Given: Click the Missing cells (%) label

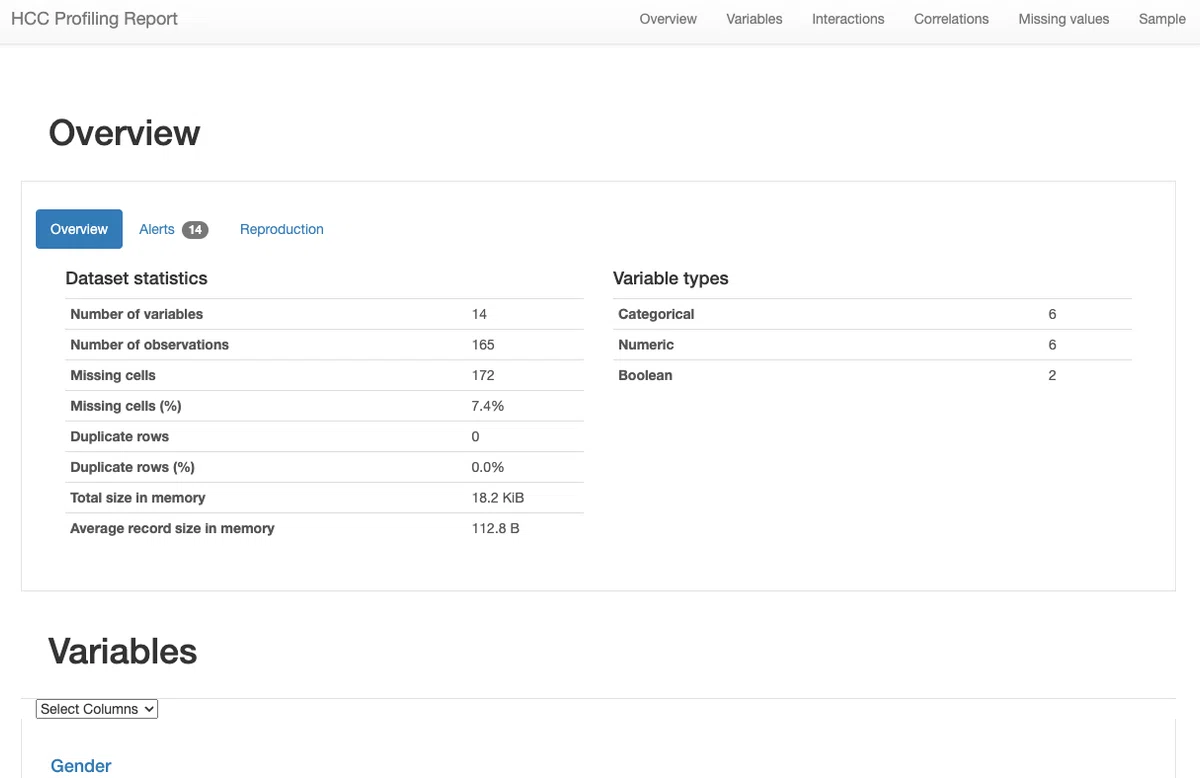Looking at the screenshot, I should (x=126, y=406).
